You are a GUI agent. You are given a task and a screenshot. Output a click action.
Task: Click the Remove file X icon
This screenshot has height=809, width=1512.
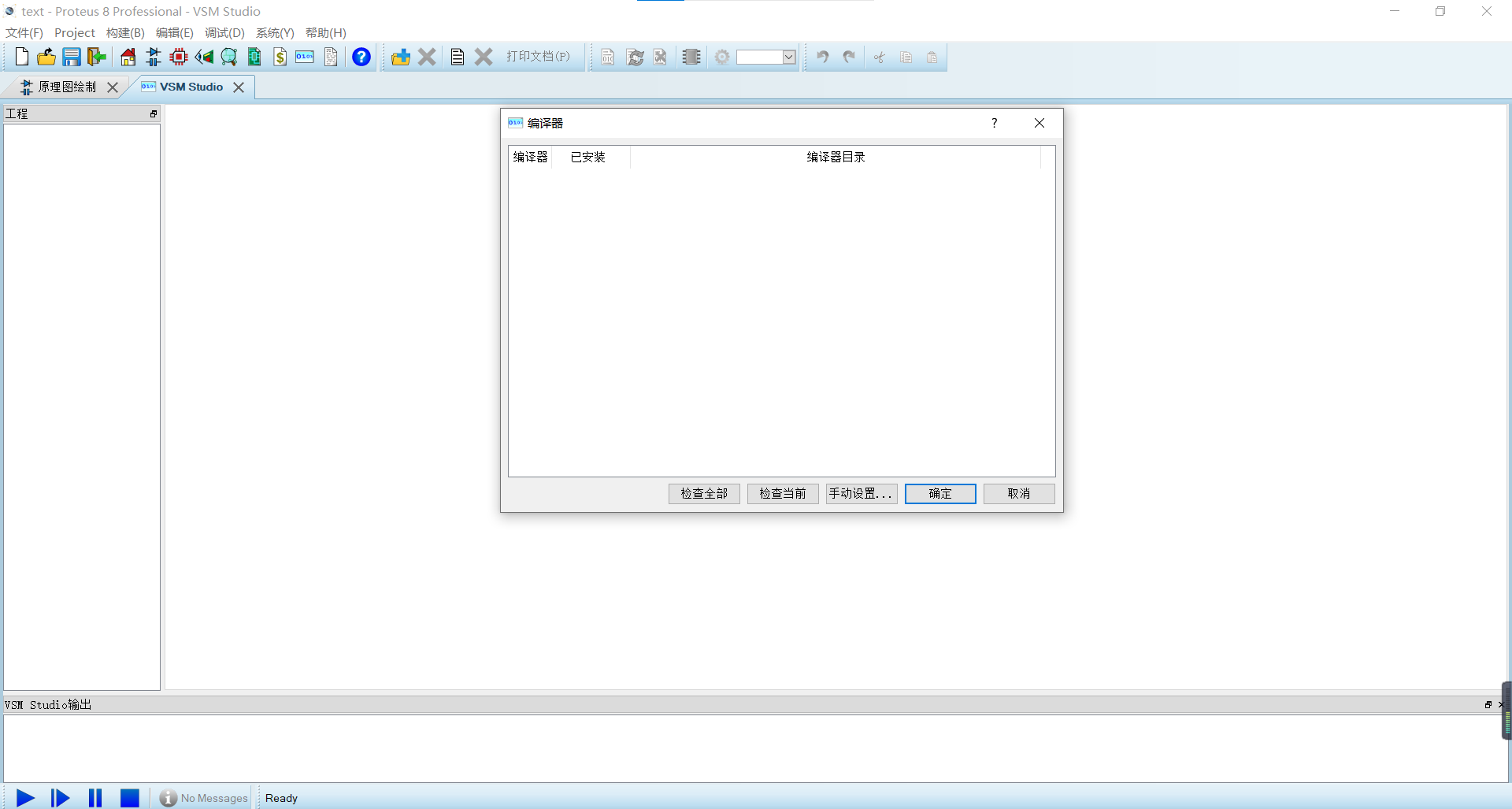[x=484, y=57]
